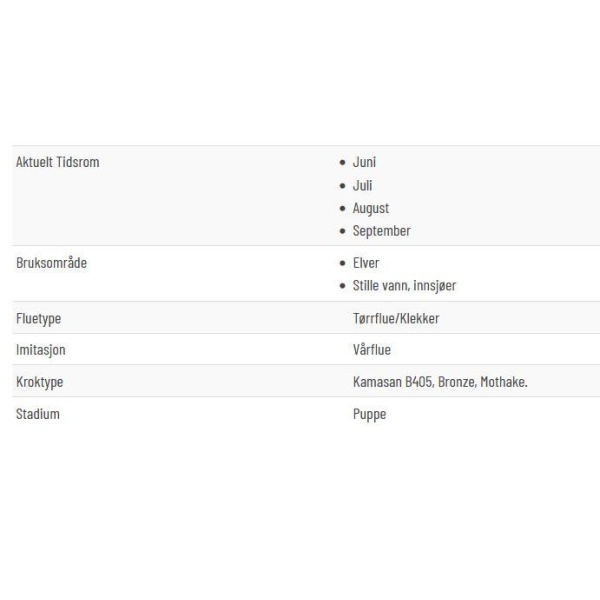The height and width of the screenshot is (600, 600).
Task: Select the Elver list item
Action: 366,263
